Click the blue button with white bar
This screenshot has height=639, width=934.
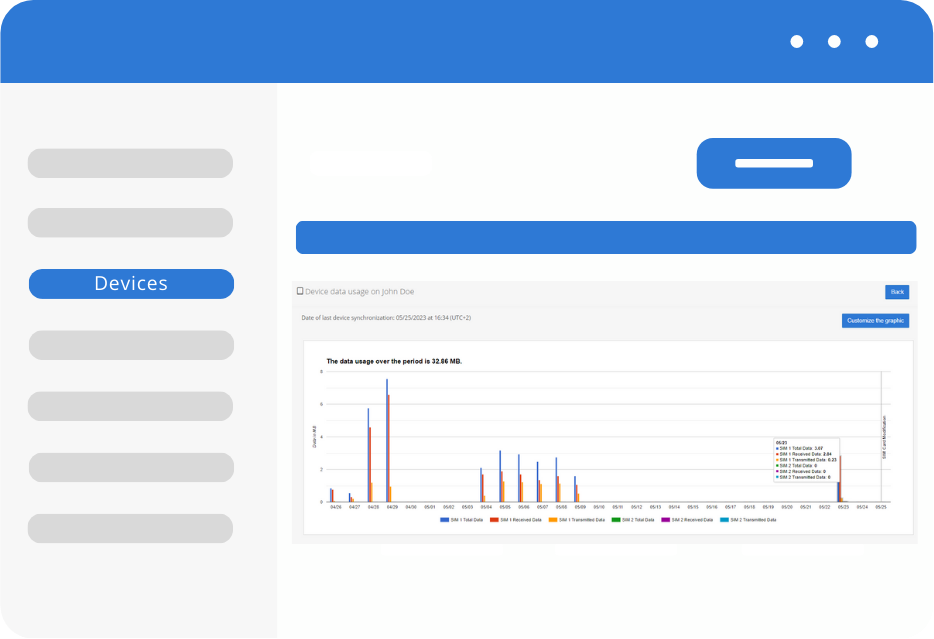click(773, 163)
